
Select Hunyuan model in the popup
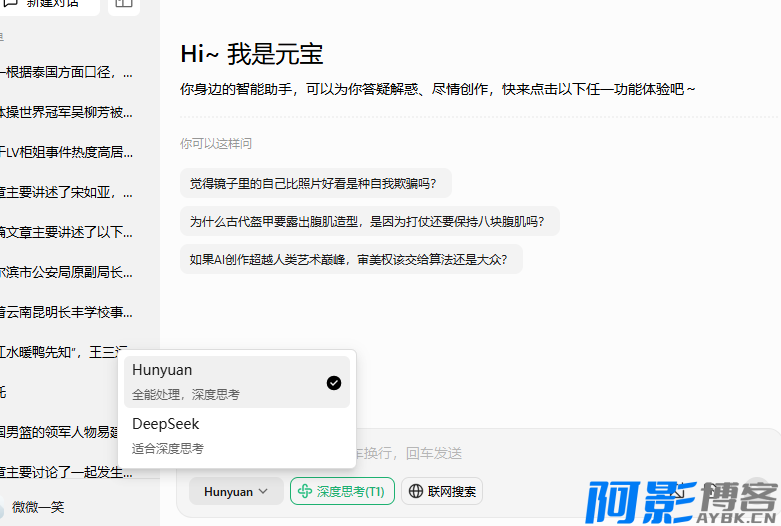click(237, 382)
